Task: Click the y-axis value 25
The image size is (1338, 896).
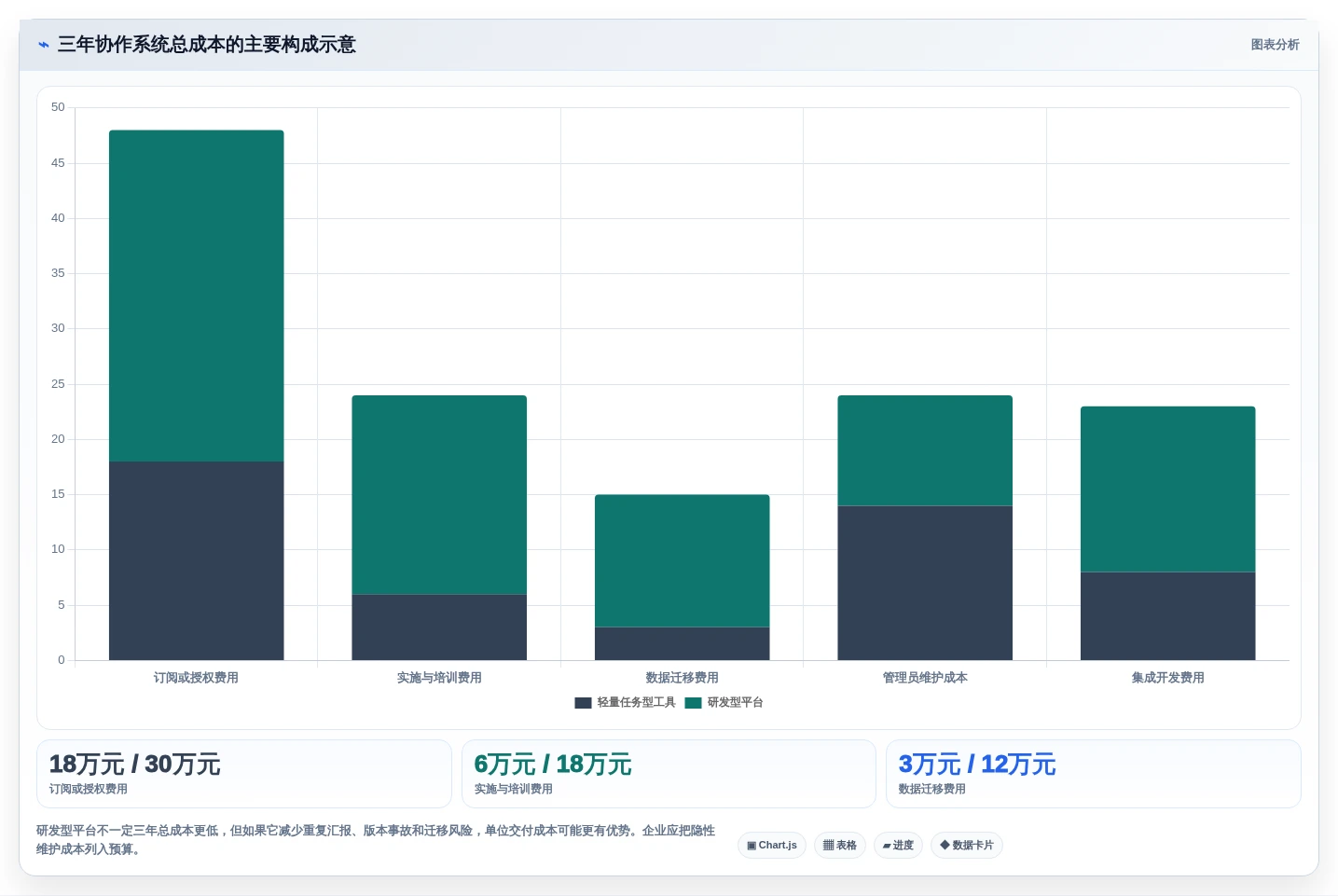Action: tap(58, 384)
